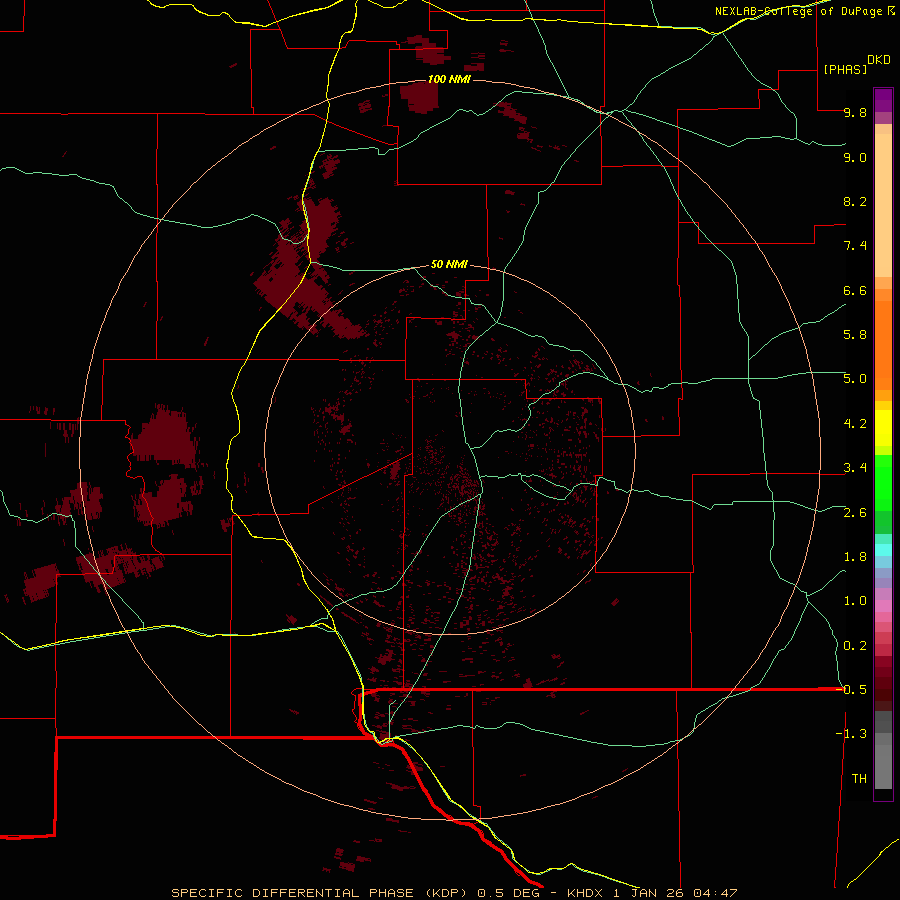Click the 6.6 scale value
This screenshot has height=900, width=900.
coord(855,291)
